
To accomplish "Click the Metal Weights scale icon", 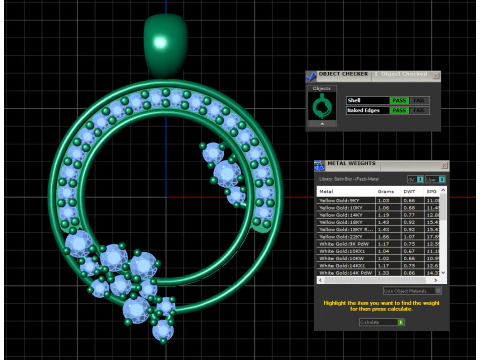I will pos(319,166).
